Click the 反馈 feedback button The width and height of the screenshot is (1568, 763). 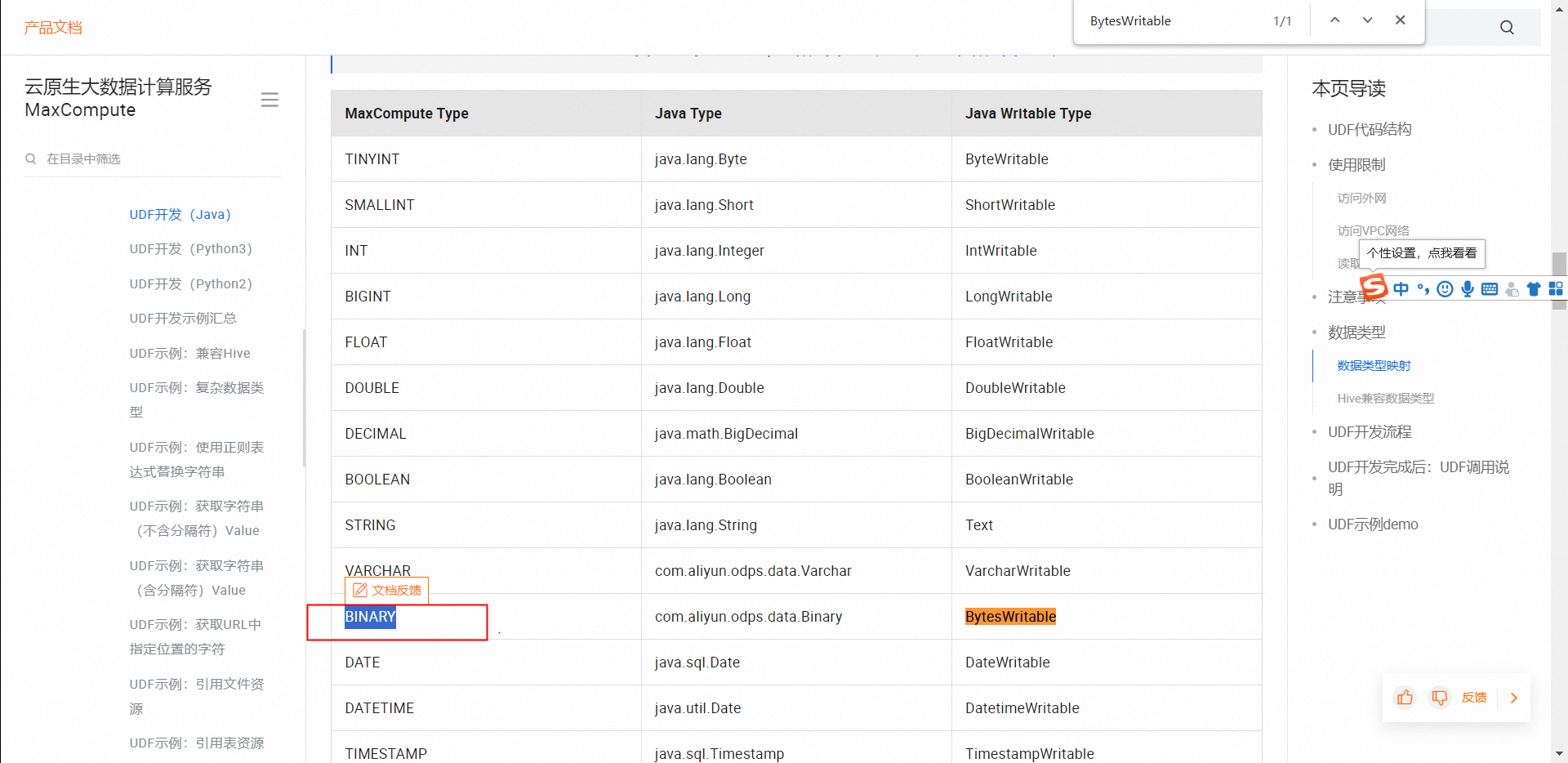[x=1474, y=698]
